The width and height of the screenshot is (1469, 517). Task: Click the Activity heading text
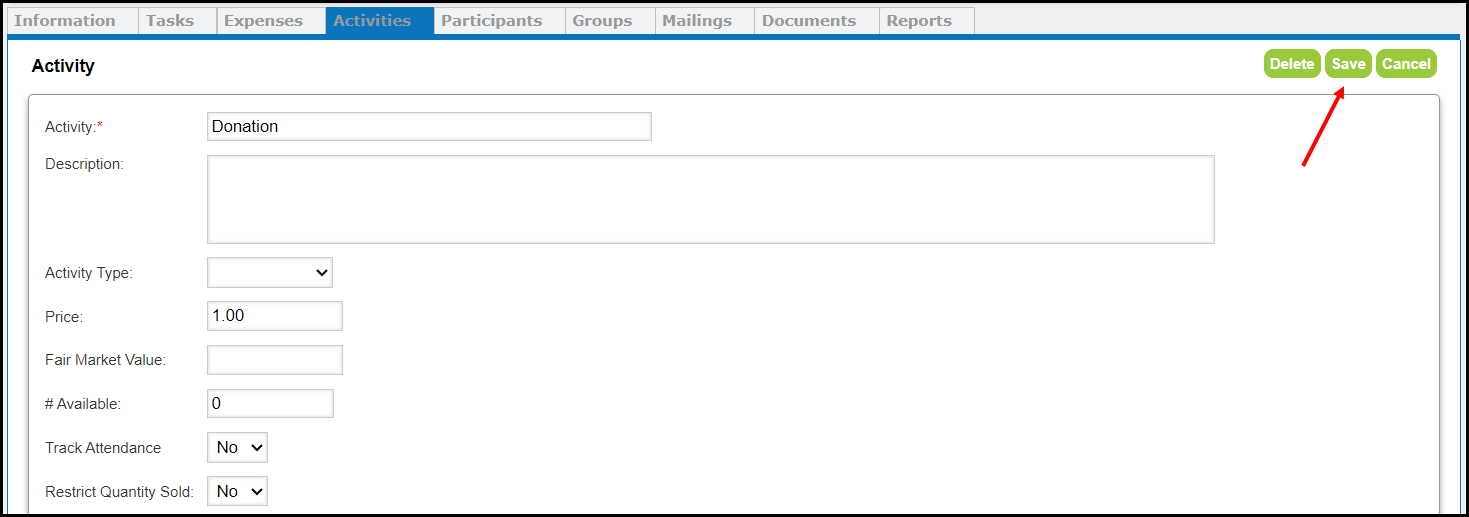tap(63, 66)
